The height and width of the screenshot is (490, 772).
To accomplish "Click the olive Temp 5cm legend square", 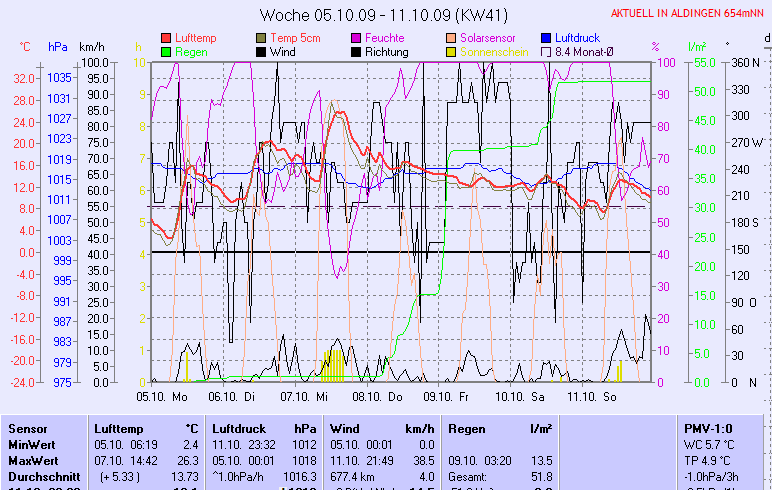I will [262, 38].
